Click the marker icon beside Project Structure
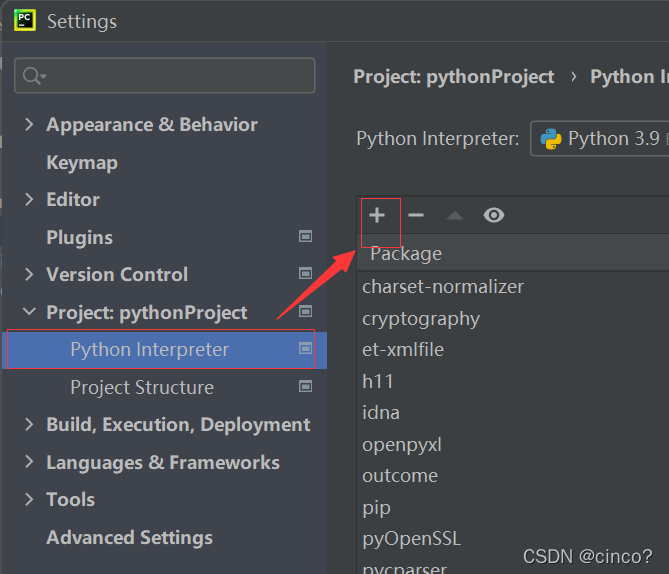 [x=305, y=386]
